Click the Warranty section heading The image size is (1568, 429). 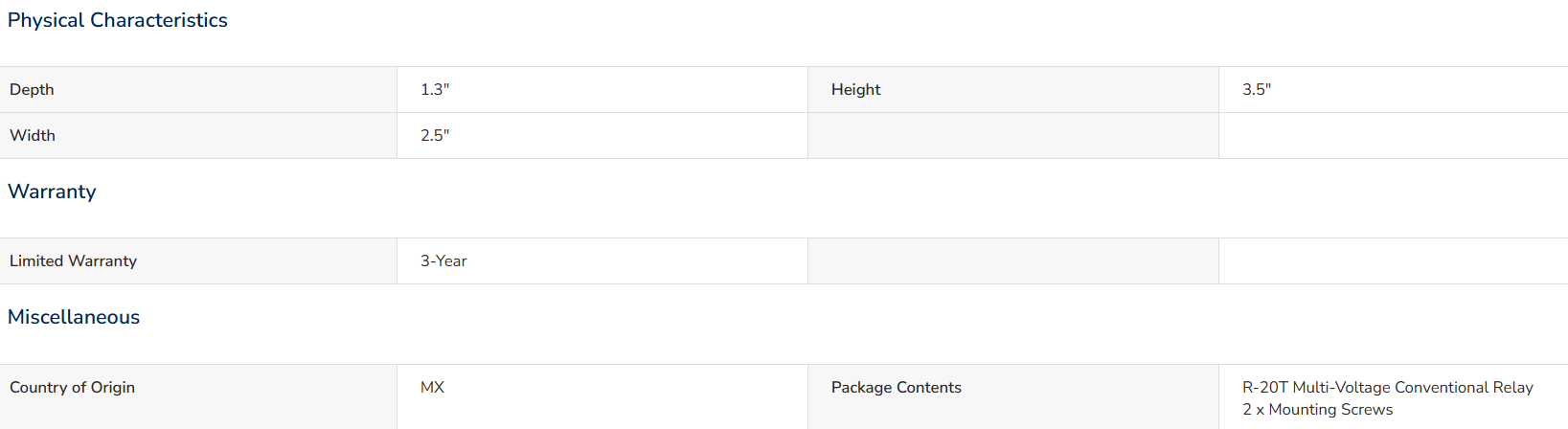52,192
